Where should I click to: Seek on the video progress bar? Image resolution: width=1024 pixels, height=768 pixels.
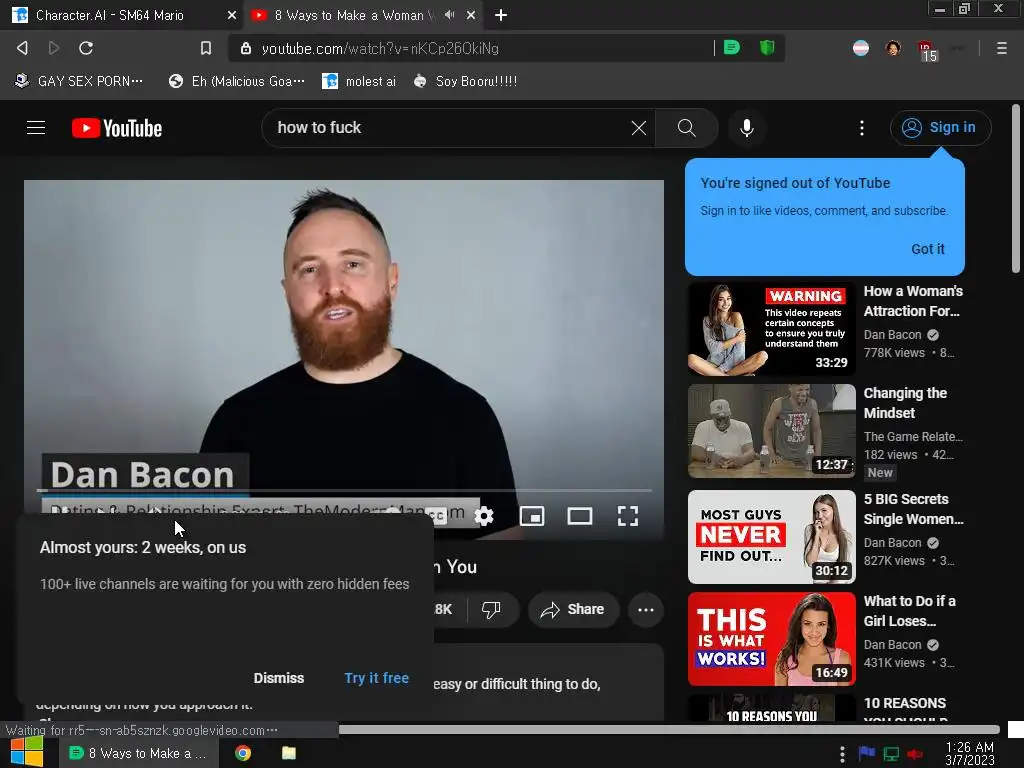(x=344, y=490)
